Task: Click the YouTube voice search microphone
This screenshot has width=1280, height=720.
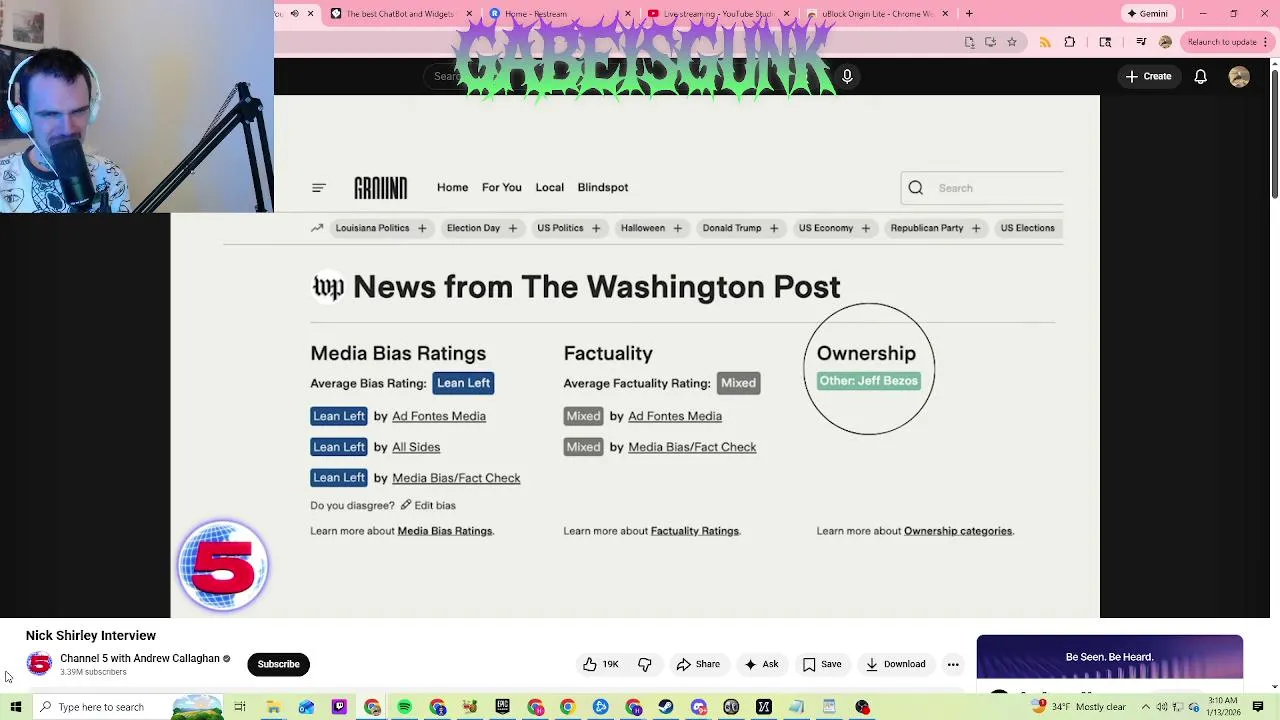Action: 847,76
